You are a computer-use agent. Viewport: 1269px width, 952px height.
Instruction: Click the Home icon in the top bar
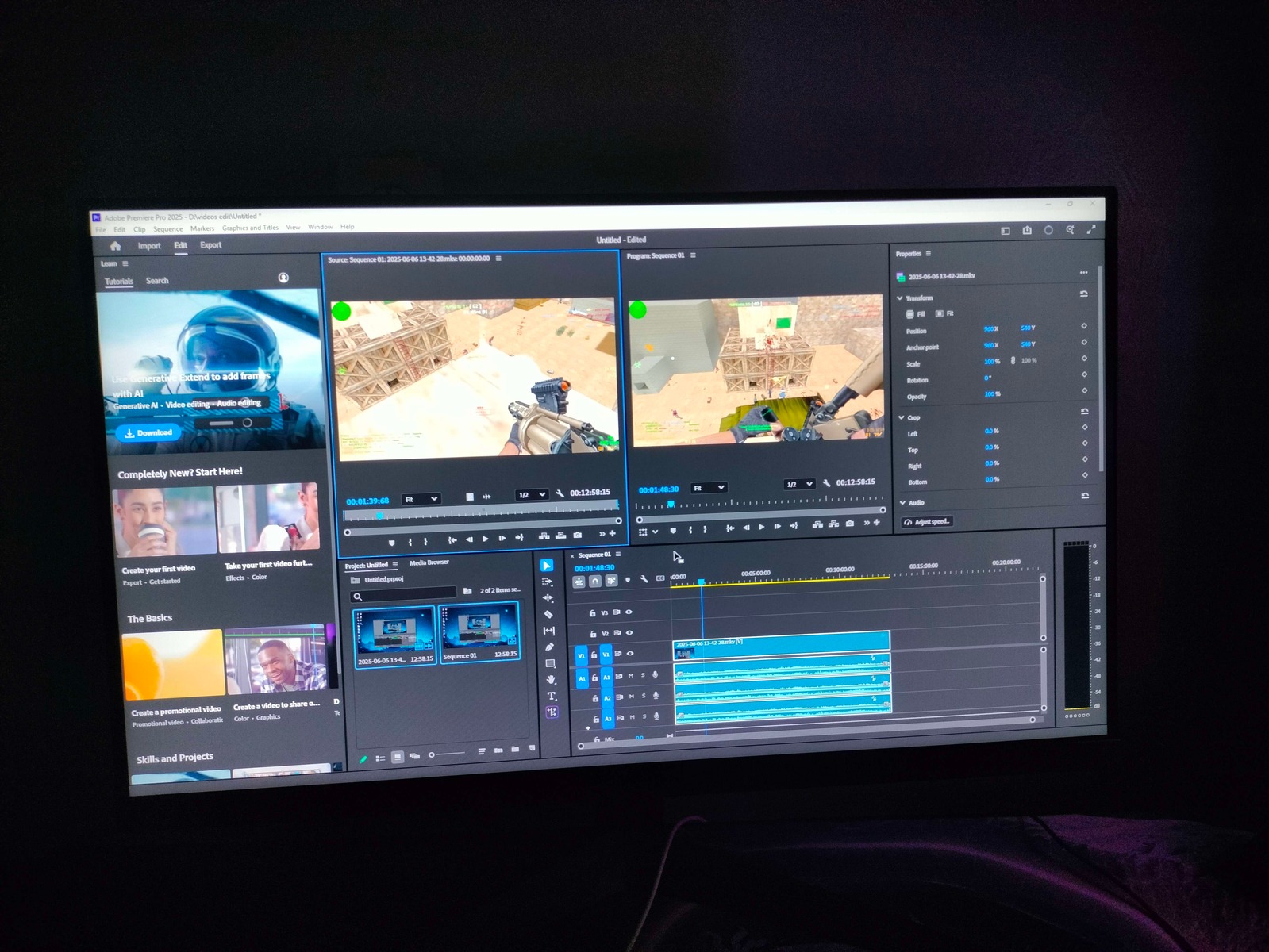pyautogui.click(x=116, y=246)
